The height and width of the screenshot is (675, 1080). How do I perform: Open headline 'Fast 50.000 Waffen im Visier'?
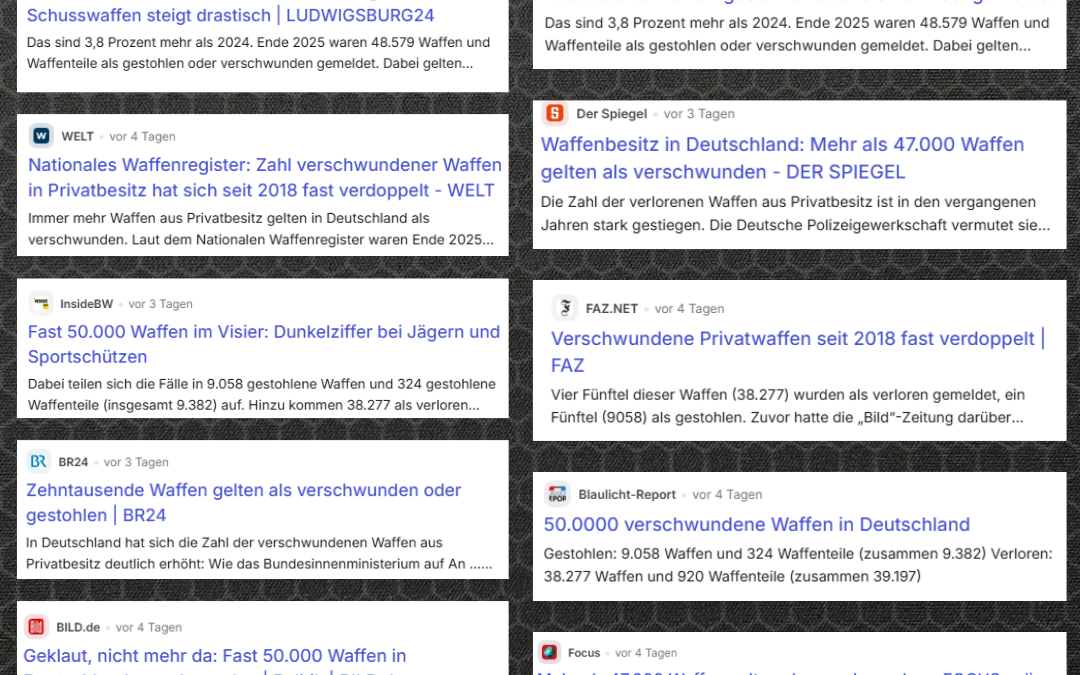coord(263,344)
